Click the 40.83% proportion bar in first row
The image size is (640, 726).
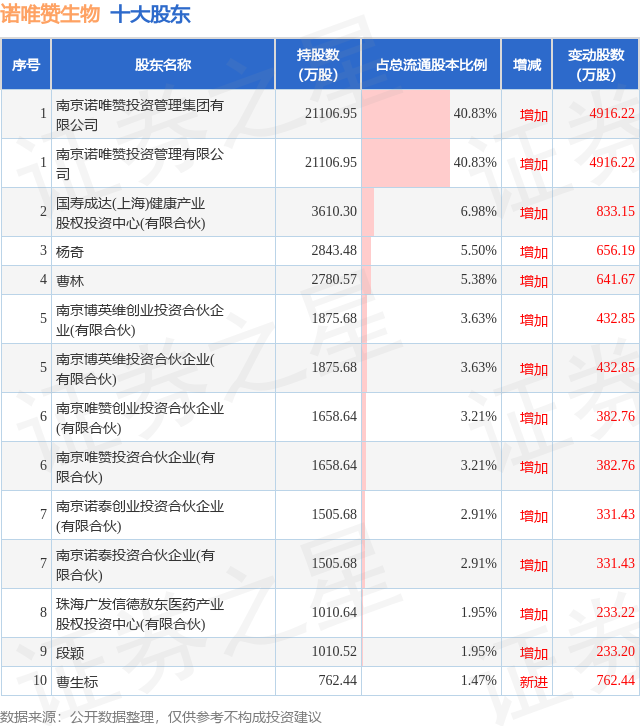tap(406, 114)
